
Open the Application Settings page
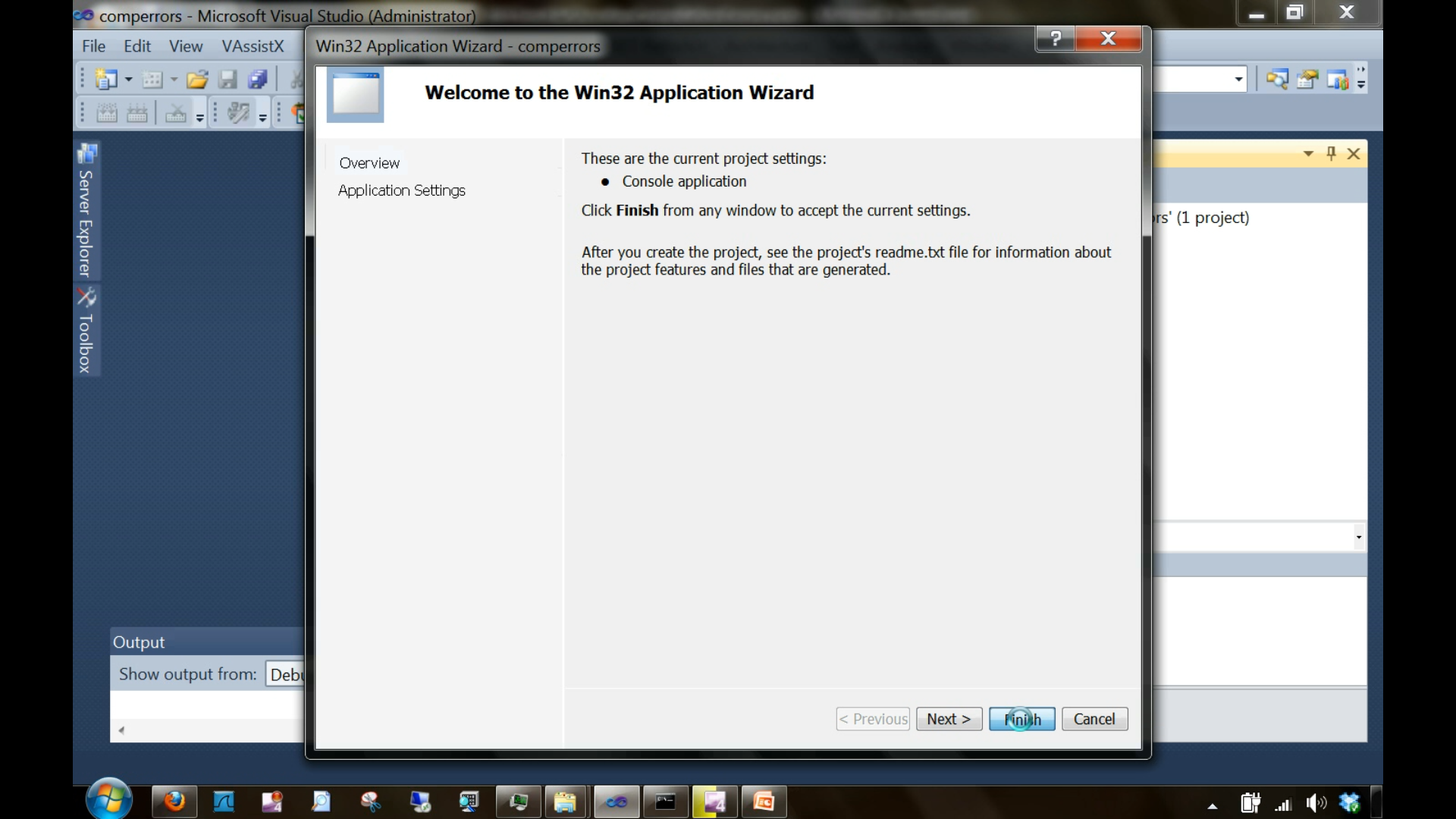(401, 190)
